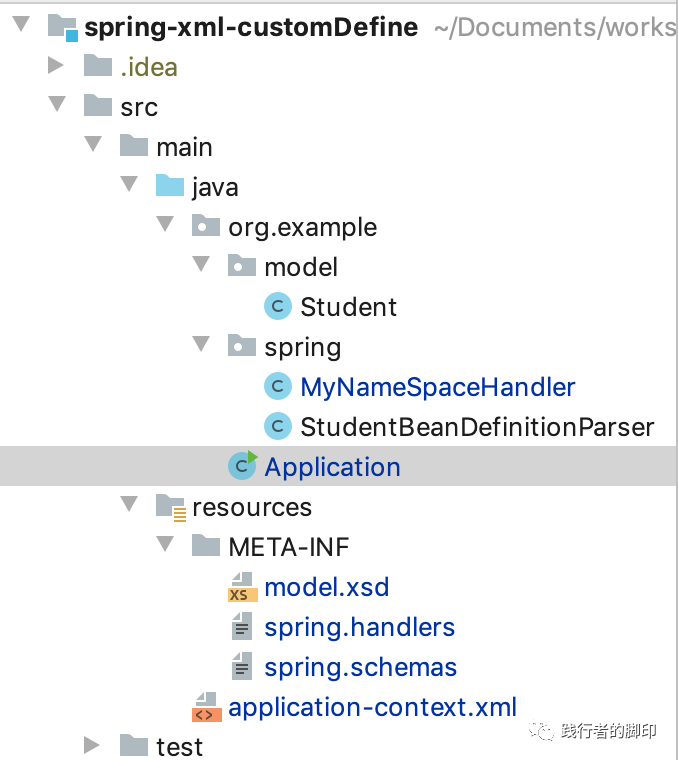
Task: Click the spring.handlers text file icon
Action: tap(242, 627)
